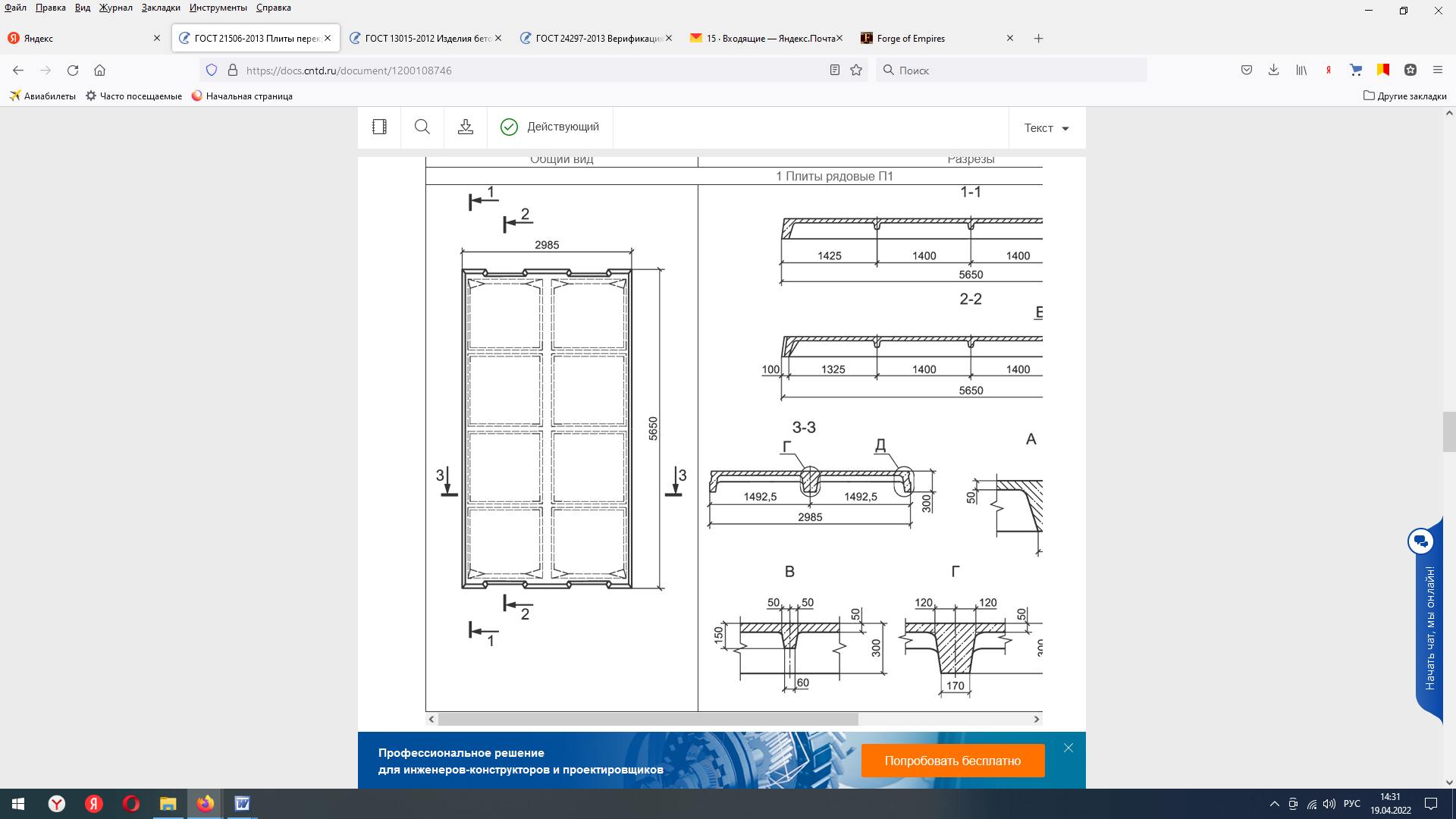Open the Другие закладки folder

click(1404, 96)
